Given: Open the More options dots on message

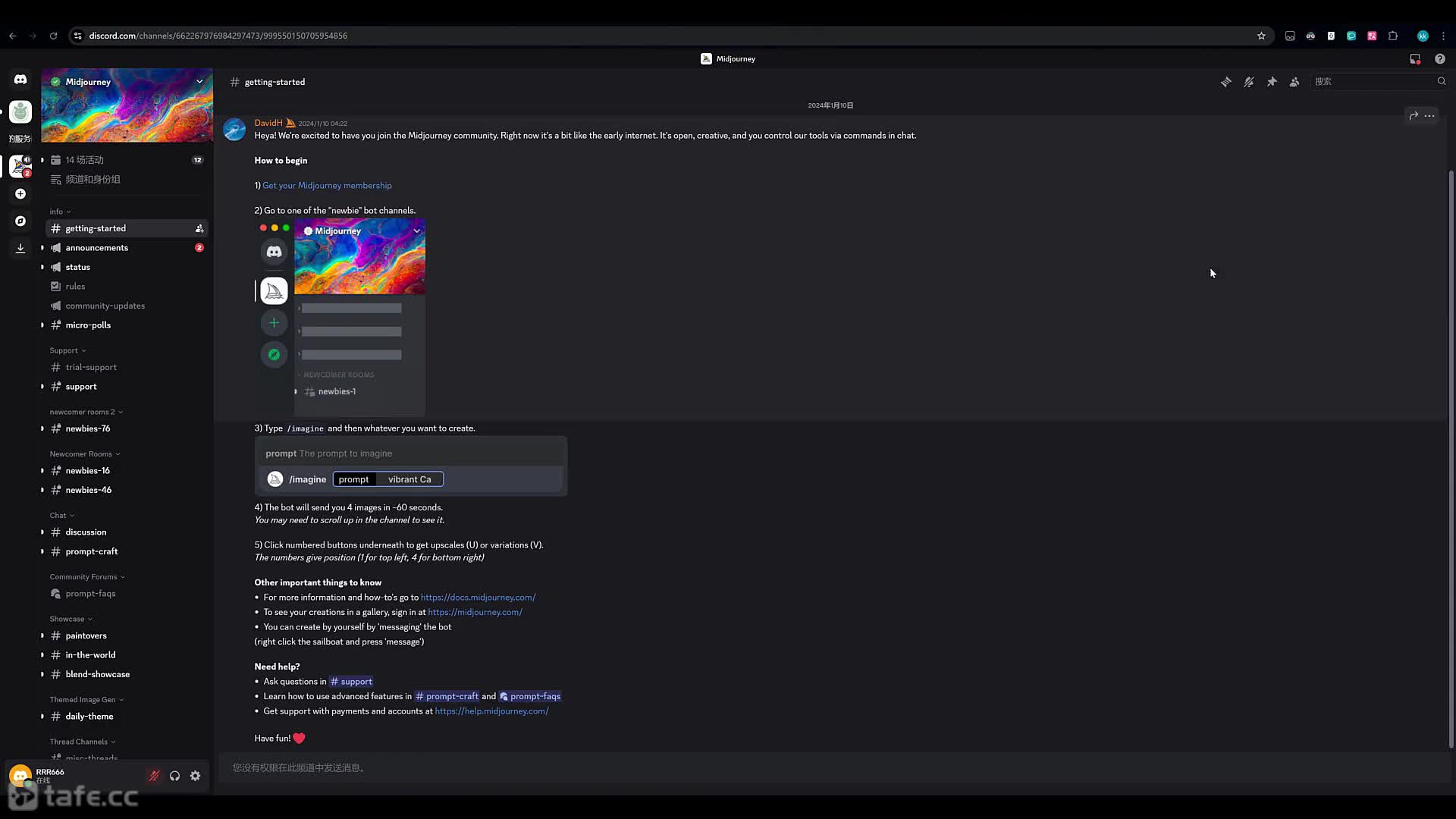Looking at the screenshot, I should click(x=1429, y=116).
